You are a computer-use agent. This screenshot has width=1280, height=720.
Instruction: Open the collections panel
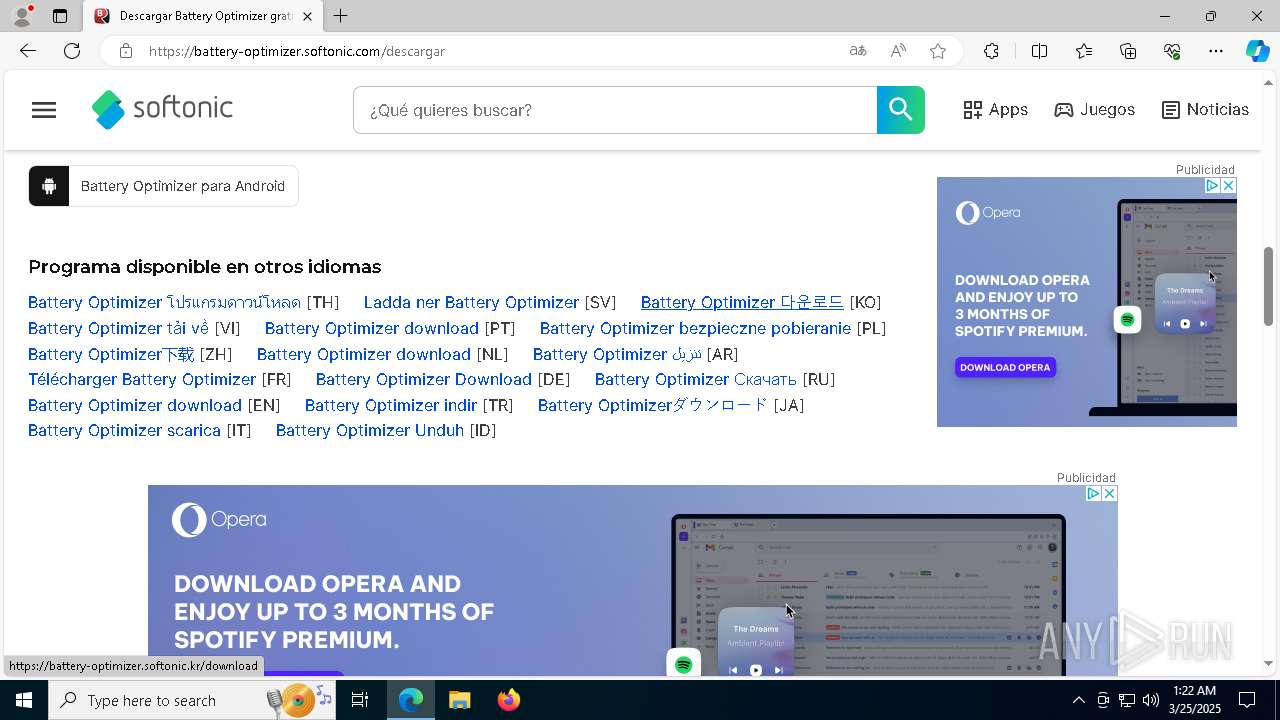tap(1128, 51)
